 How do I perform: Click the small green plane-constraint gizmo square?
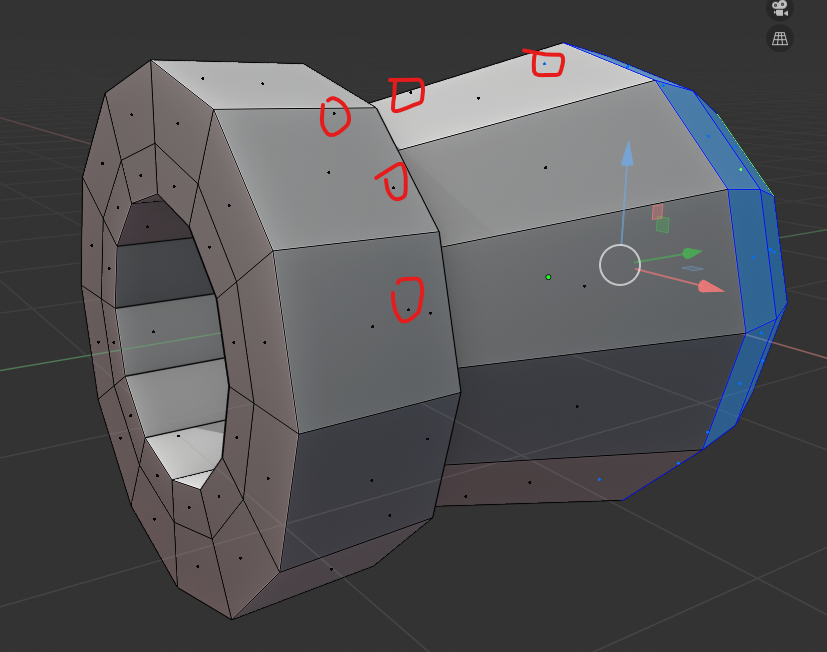pos(662,225)
